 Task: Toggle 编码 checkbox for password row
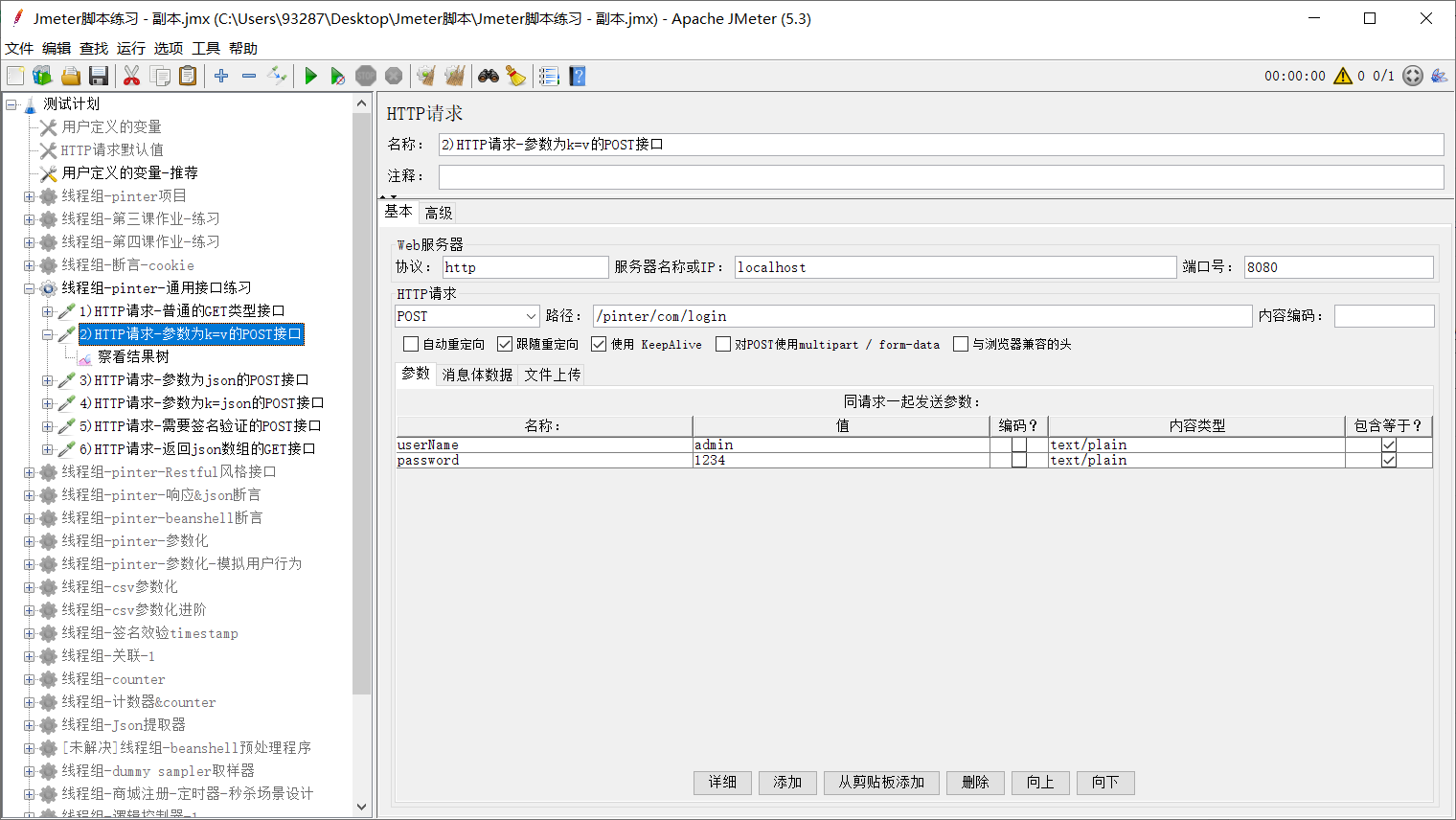coord(1019,460)
